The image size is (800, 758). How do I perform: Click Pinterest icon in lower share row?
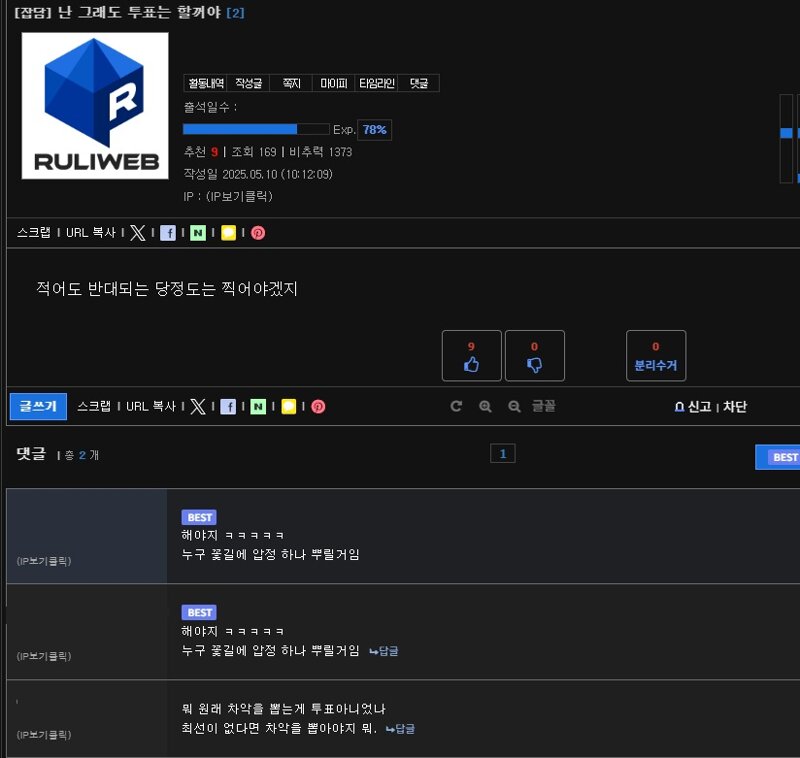coord(318,407)
